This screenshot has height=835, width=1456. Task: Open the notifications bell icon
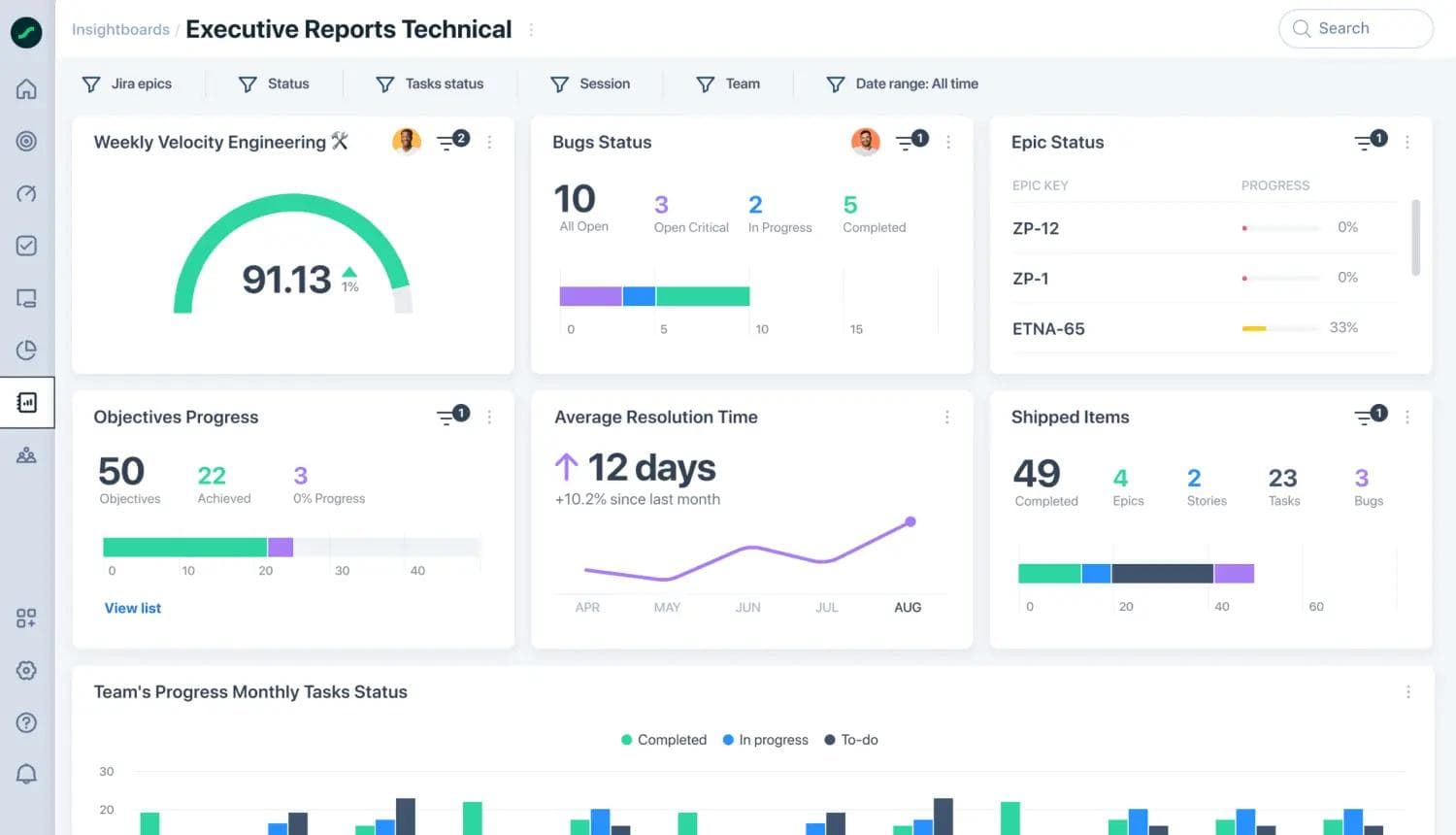coord(26,774)
